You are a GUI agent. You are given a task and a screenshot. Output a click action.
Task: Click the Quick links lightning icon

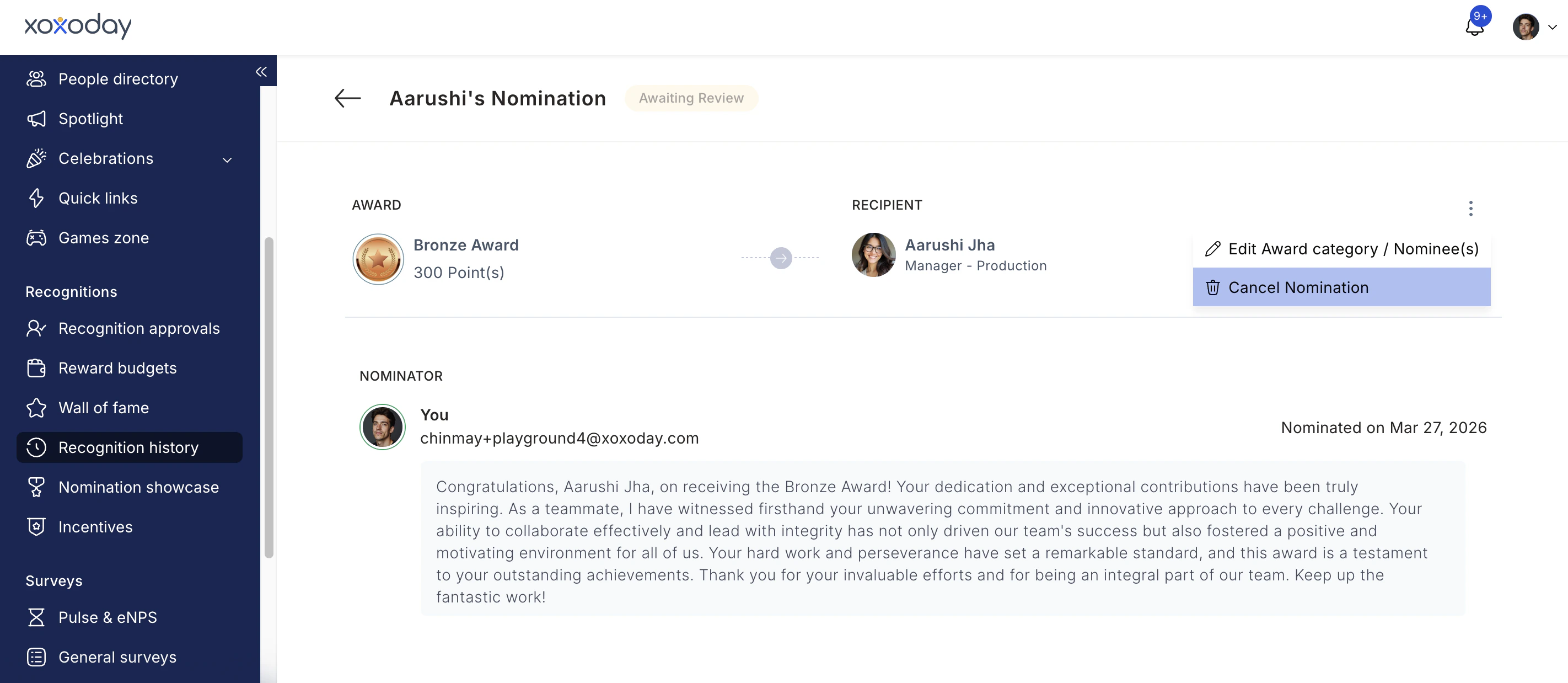(x=36, y=198)
